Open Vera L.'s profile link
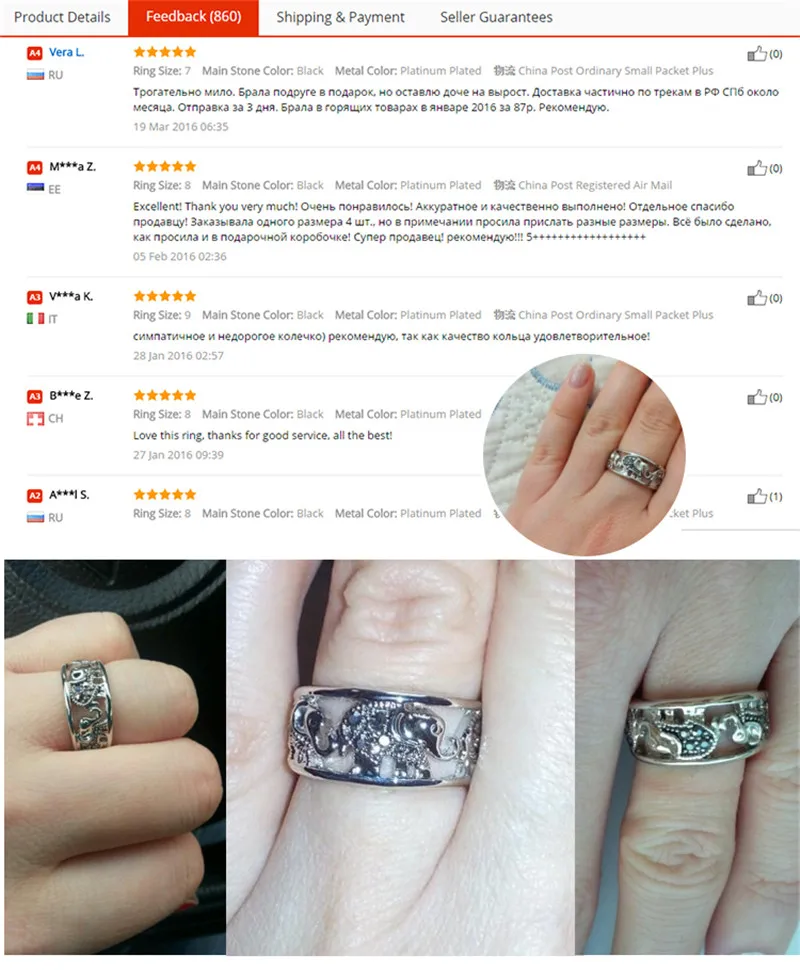Viewport: 800px width, 970px height. tap(66, 53)
